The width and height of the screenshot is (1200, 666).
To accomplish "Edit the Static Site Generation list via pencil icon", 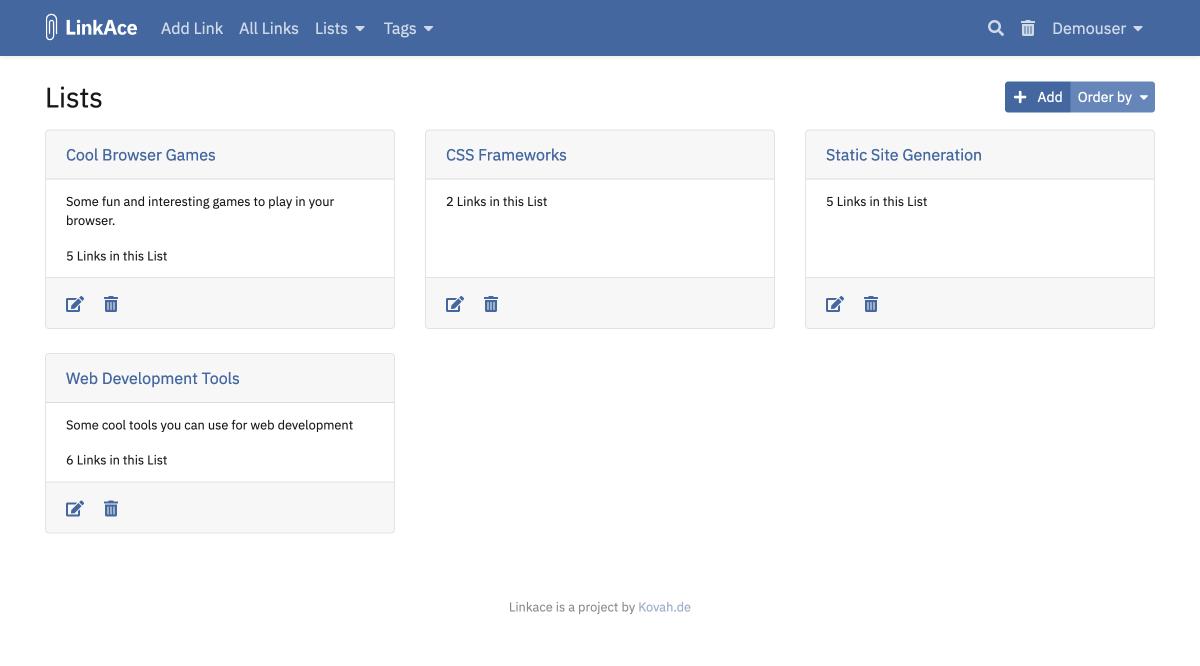I will (834, 304).
